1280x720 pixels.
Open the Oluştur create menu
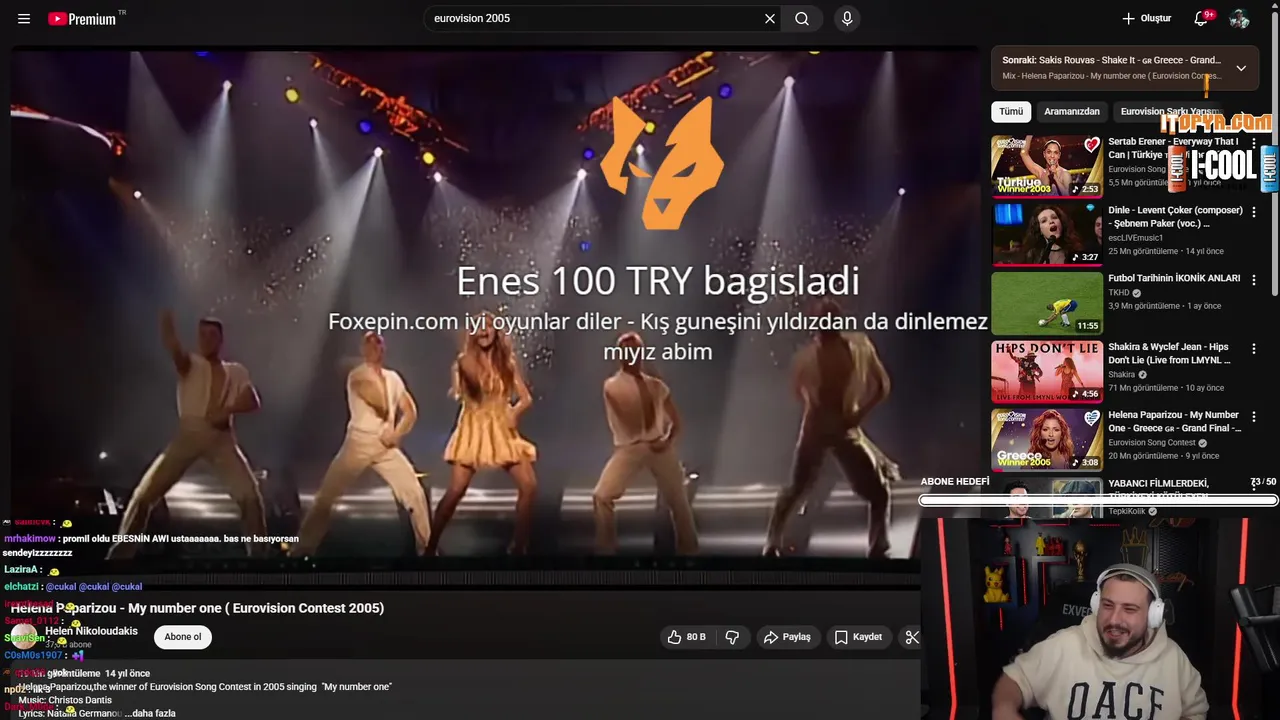click(1146, 19)
